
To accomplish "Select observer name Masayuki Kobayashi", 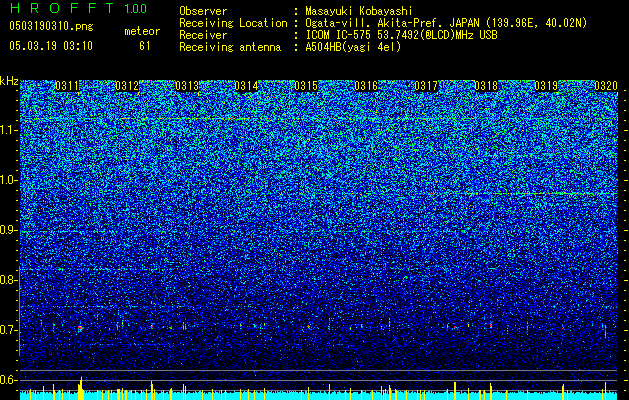I will click(x=359, y=11).
